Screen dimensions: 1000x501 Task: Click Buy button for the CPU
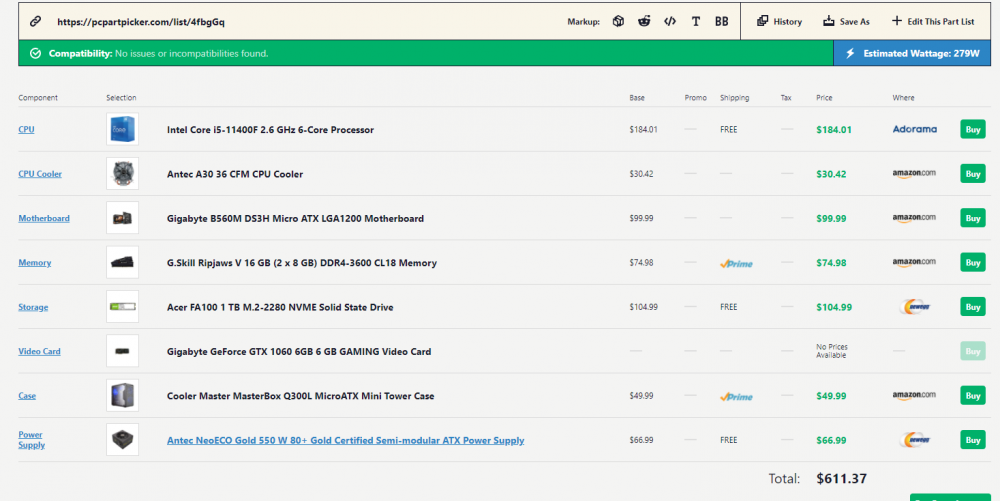(973, 129)
